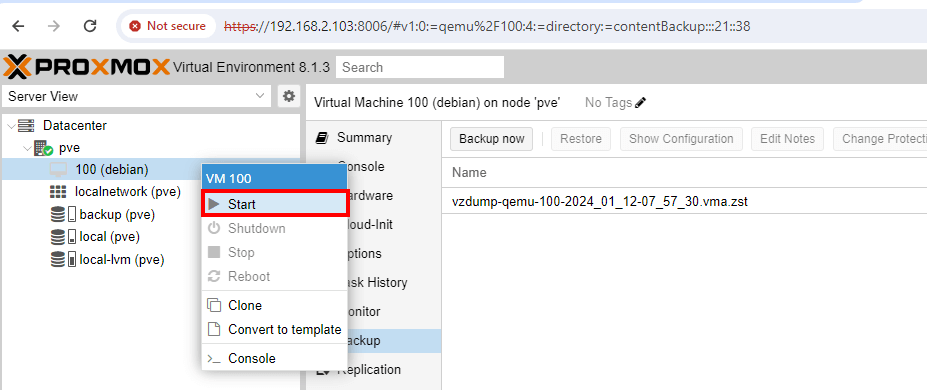This screenshot has height=390, width=927.
Task: Open the Task History tab
Action: [x=374, y=282]
